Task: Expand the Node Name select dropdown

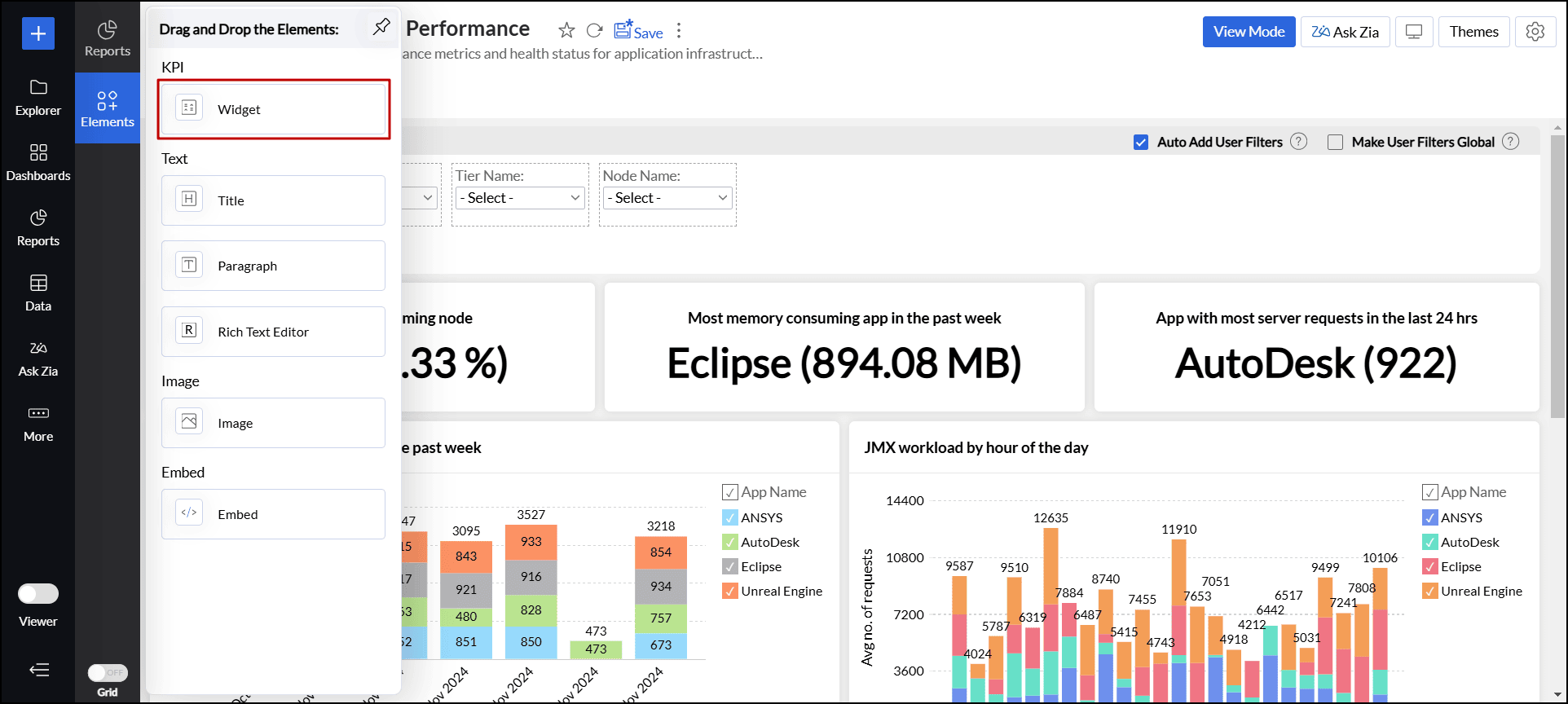Action: pyautogui.click(x=667, y=198)
